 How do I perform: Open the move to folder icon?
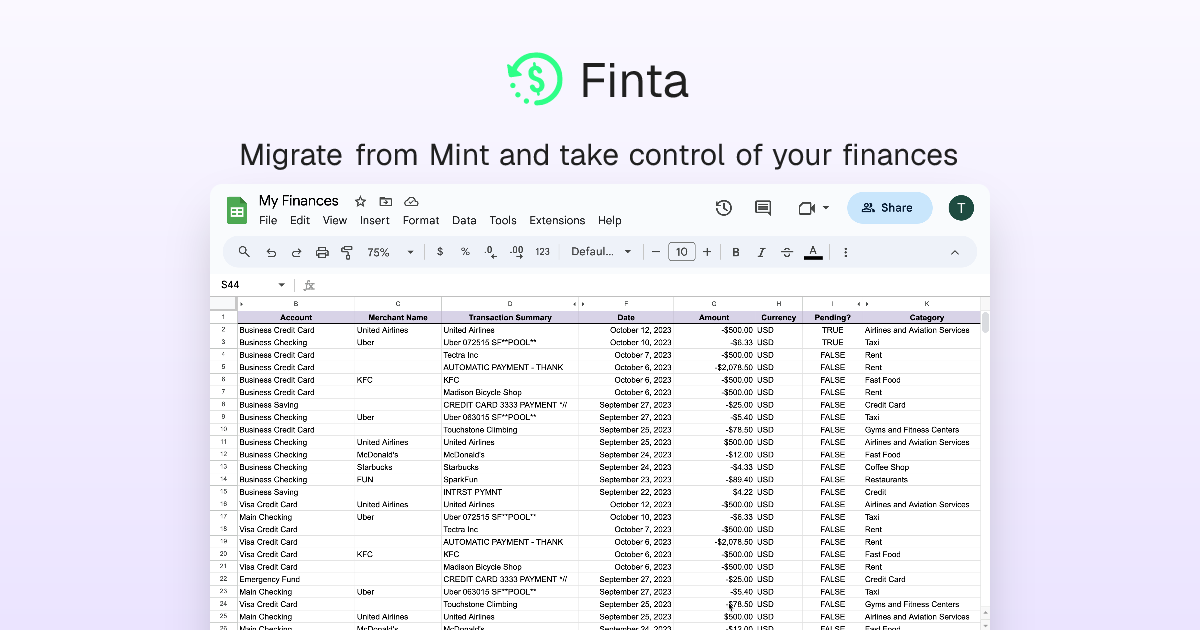click(386, 201)
